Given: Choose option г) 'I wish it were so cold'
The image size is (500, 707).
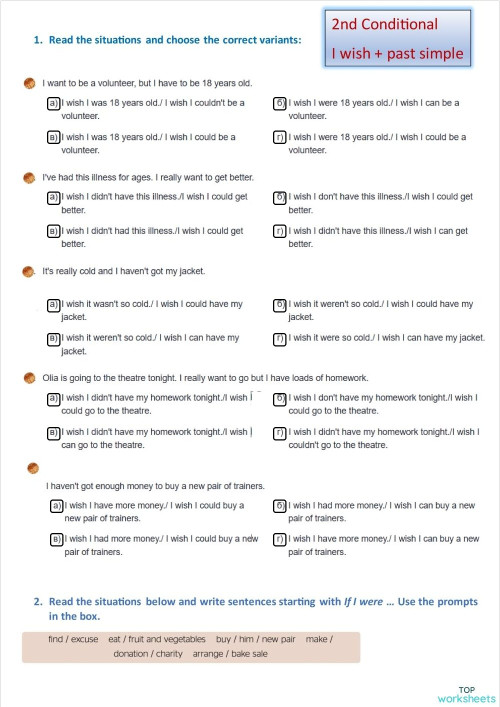Looking at the screenshot, I should pyautogui.click(x=280, y=339).
